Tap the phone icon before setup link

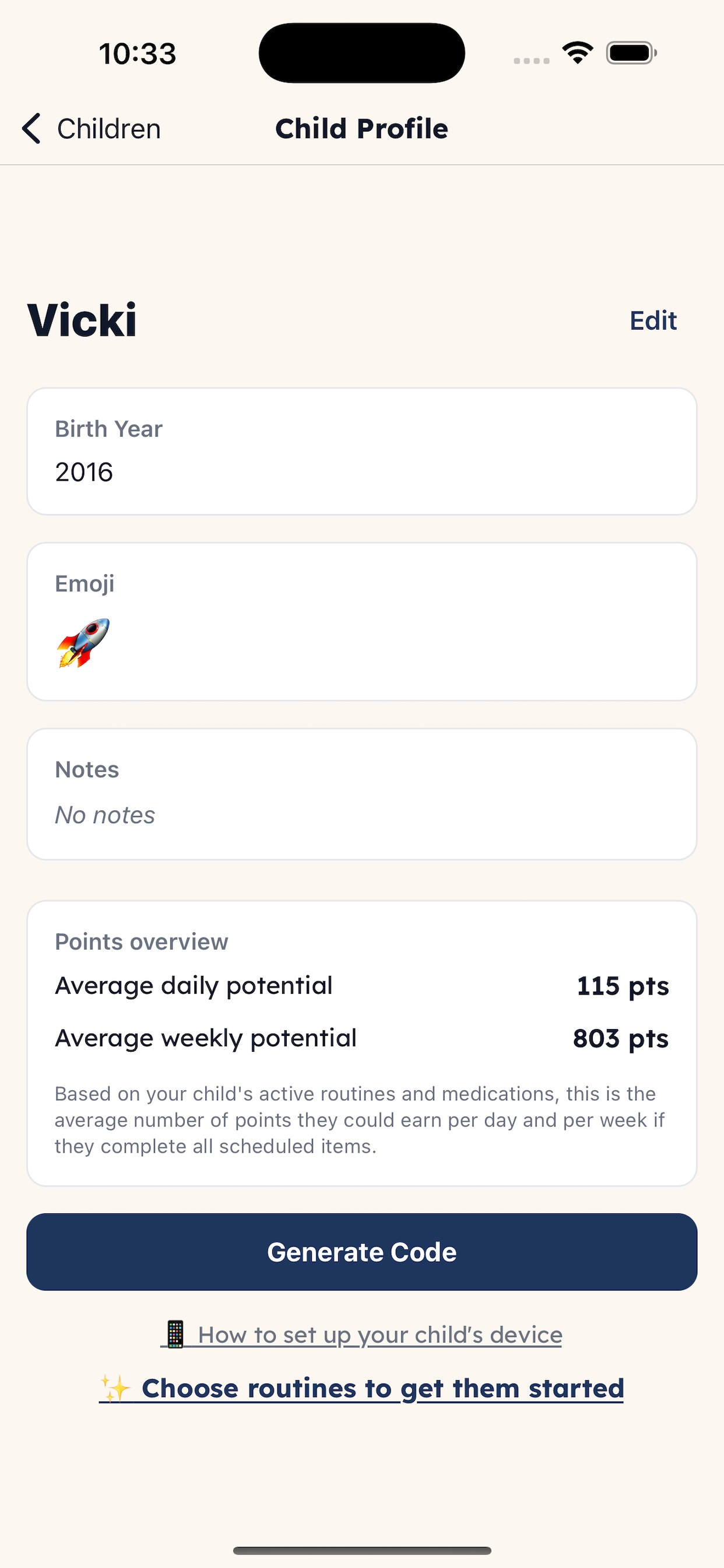pyautogui.click(x=175, y=1334)
